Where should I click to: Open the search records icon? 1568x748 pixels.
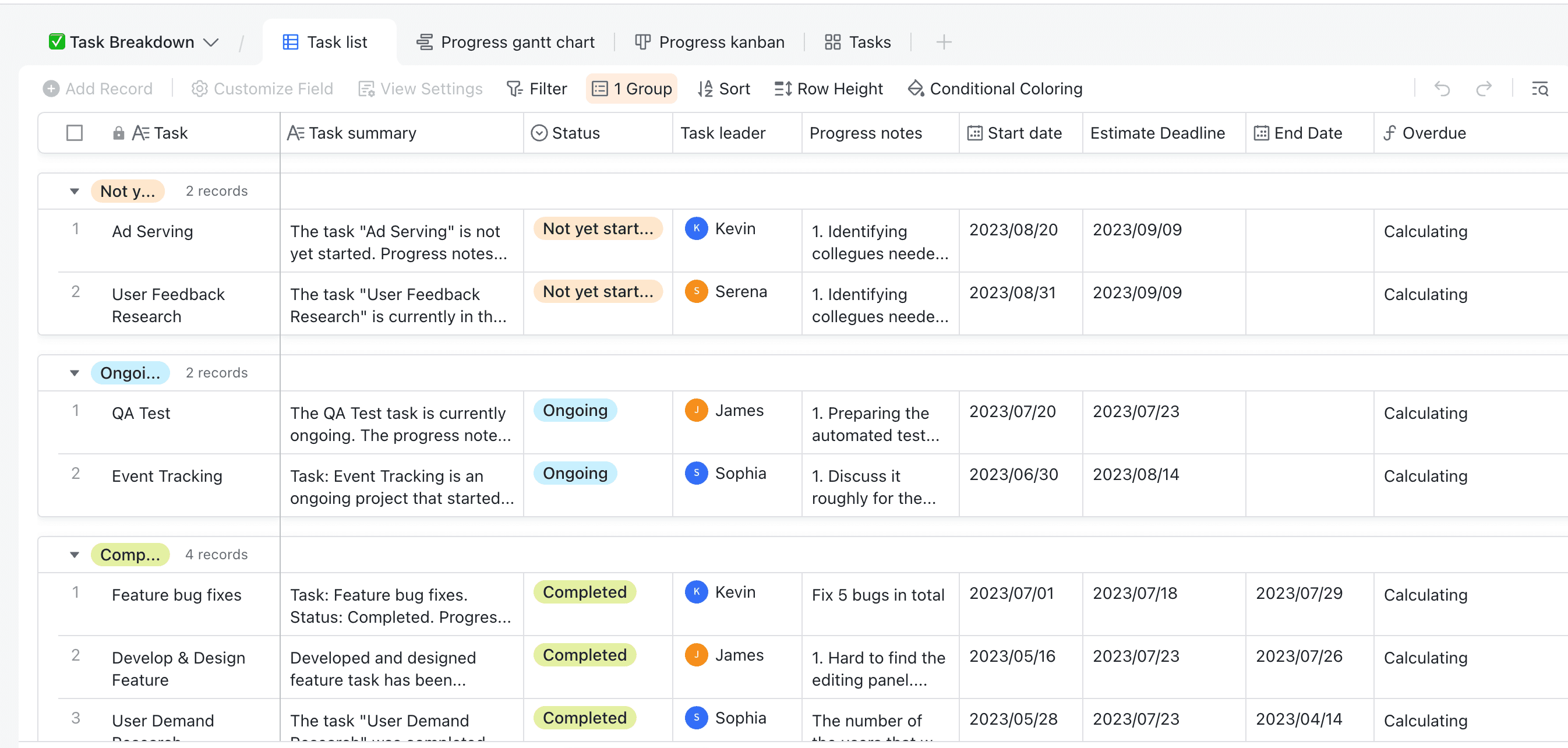[1539, 89]
